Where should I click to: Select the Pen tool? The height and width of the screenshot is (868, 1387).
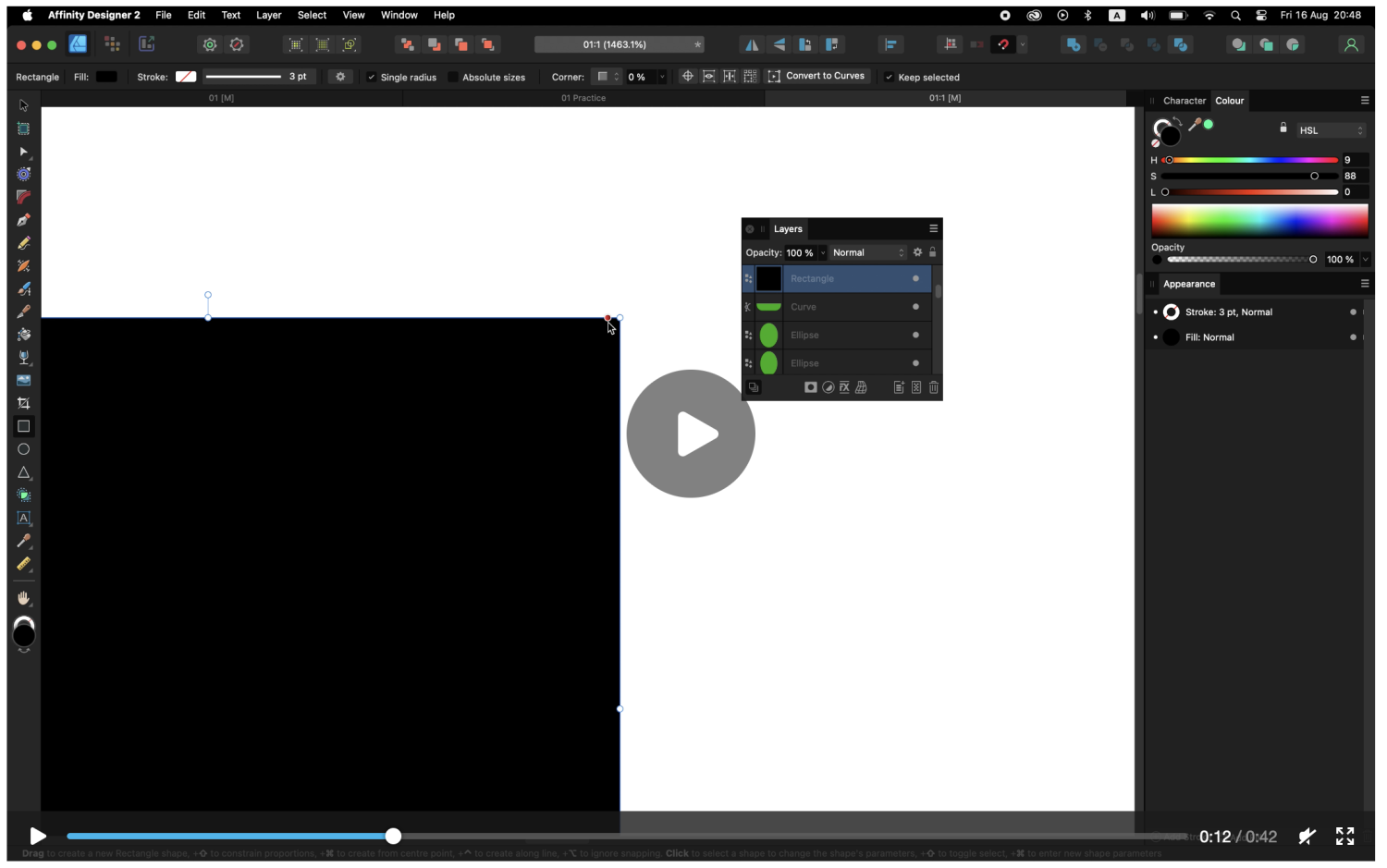click(x=24, y=220)
